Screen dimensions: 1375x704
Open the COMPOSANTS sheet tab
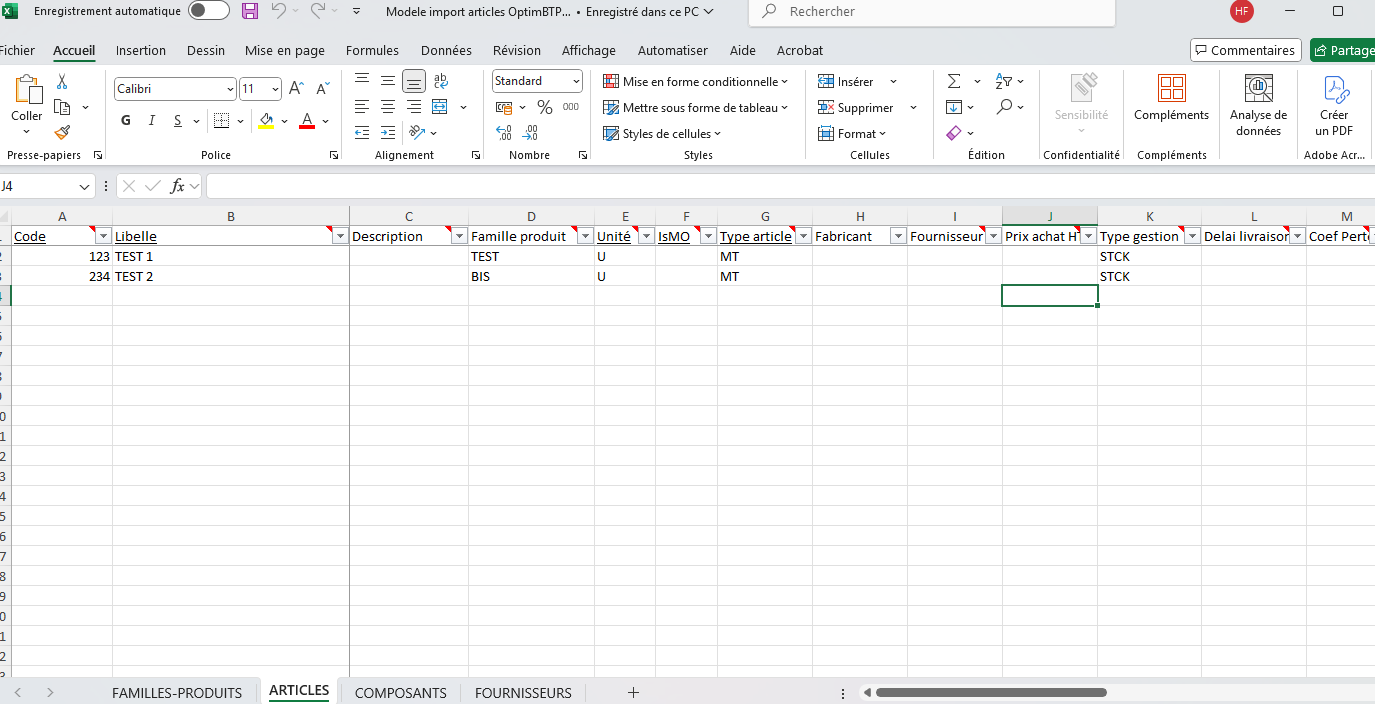click(x=400, y=692)
